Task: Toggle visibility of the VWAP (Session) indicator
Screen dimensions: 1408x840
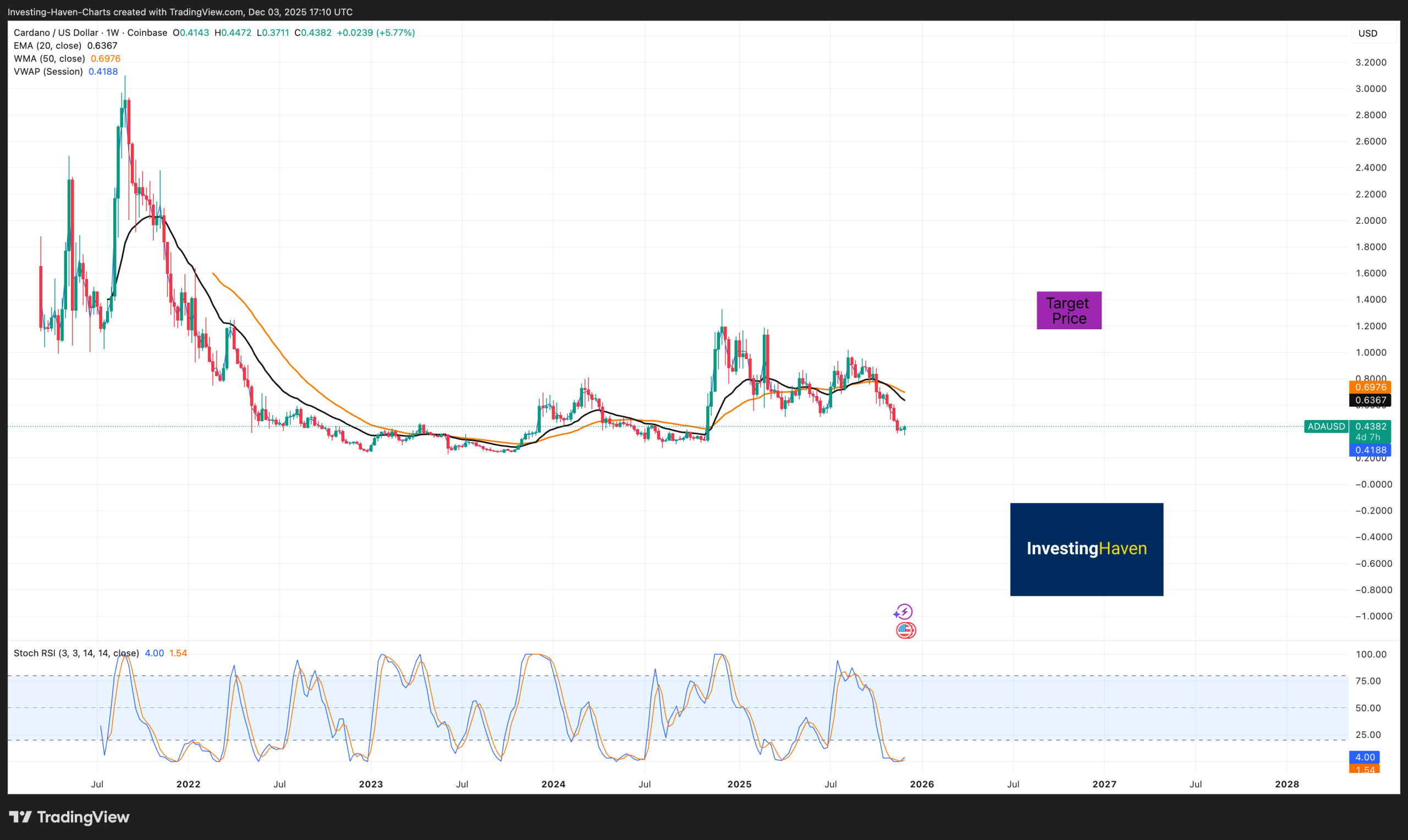Action: click(x=49, y=71)
